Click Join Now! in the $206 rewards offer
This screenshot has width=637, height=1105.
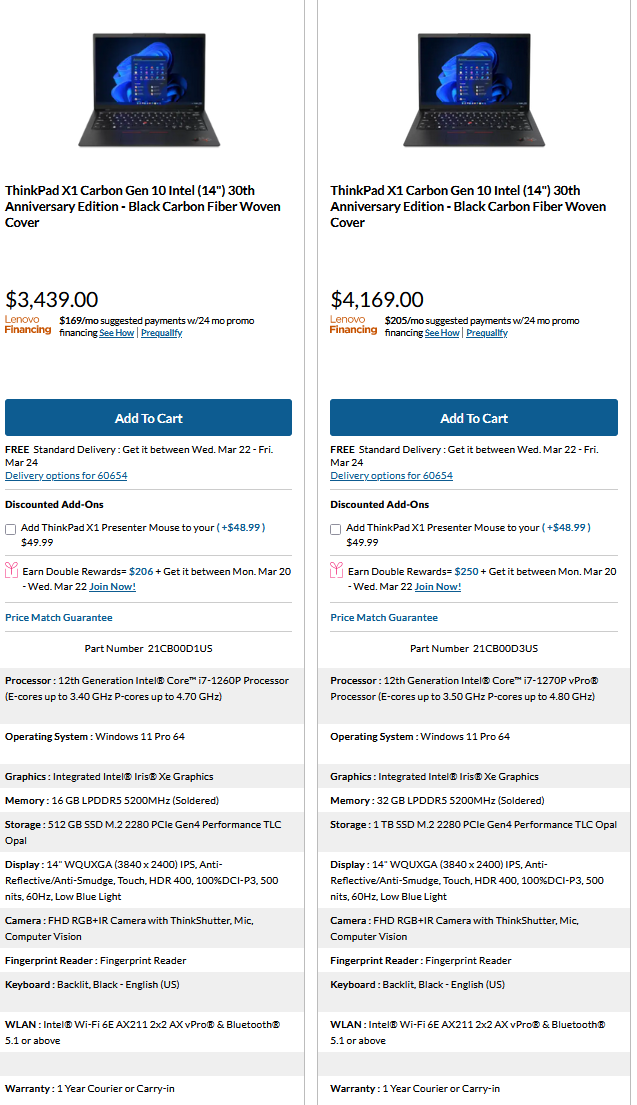[x=113, y=587]
